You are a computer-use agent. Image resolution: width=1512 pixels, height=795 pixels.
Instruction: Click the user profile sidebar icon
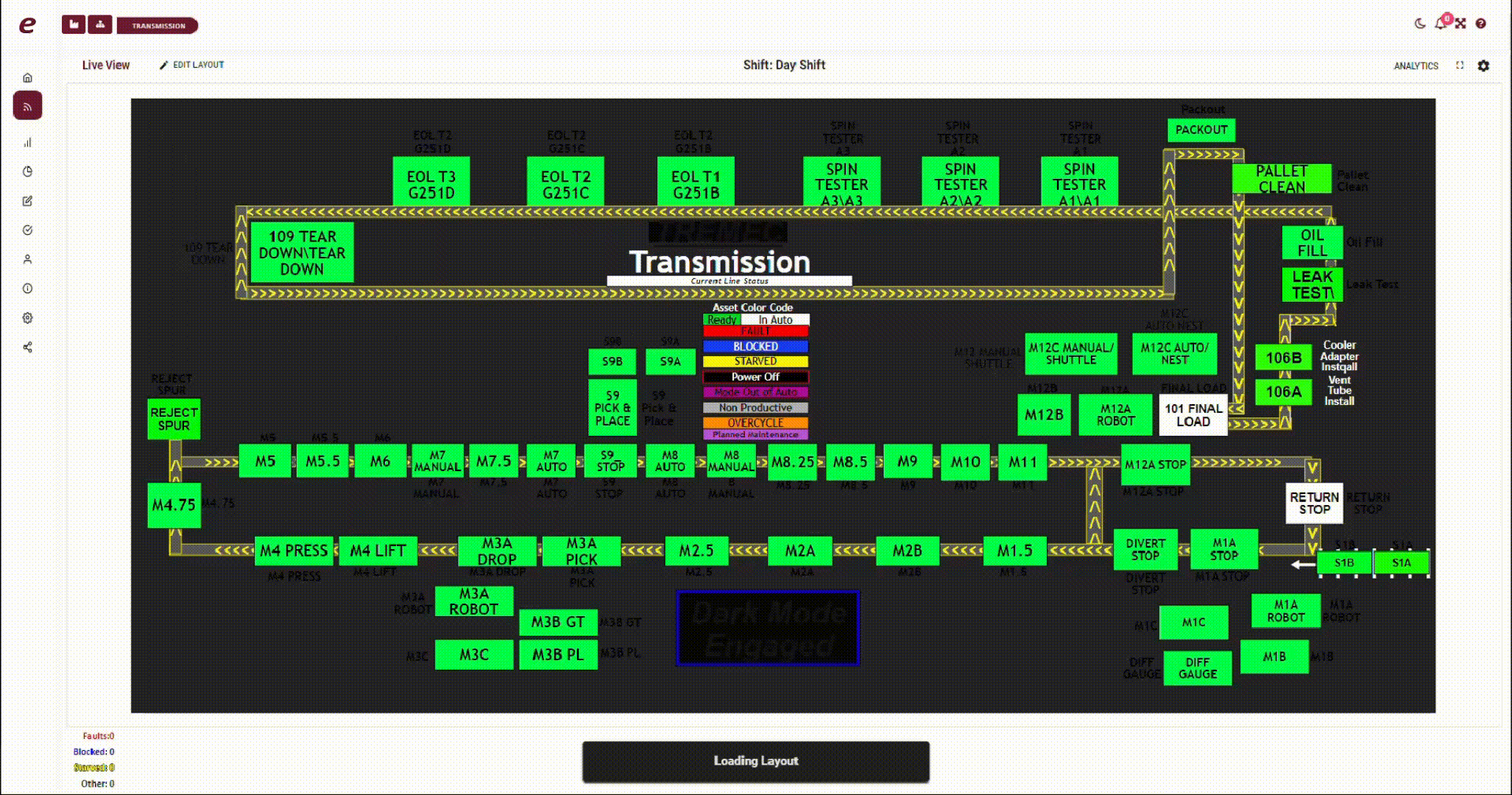pyautogui.click(x=27, y=259)
